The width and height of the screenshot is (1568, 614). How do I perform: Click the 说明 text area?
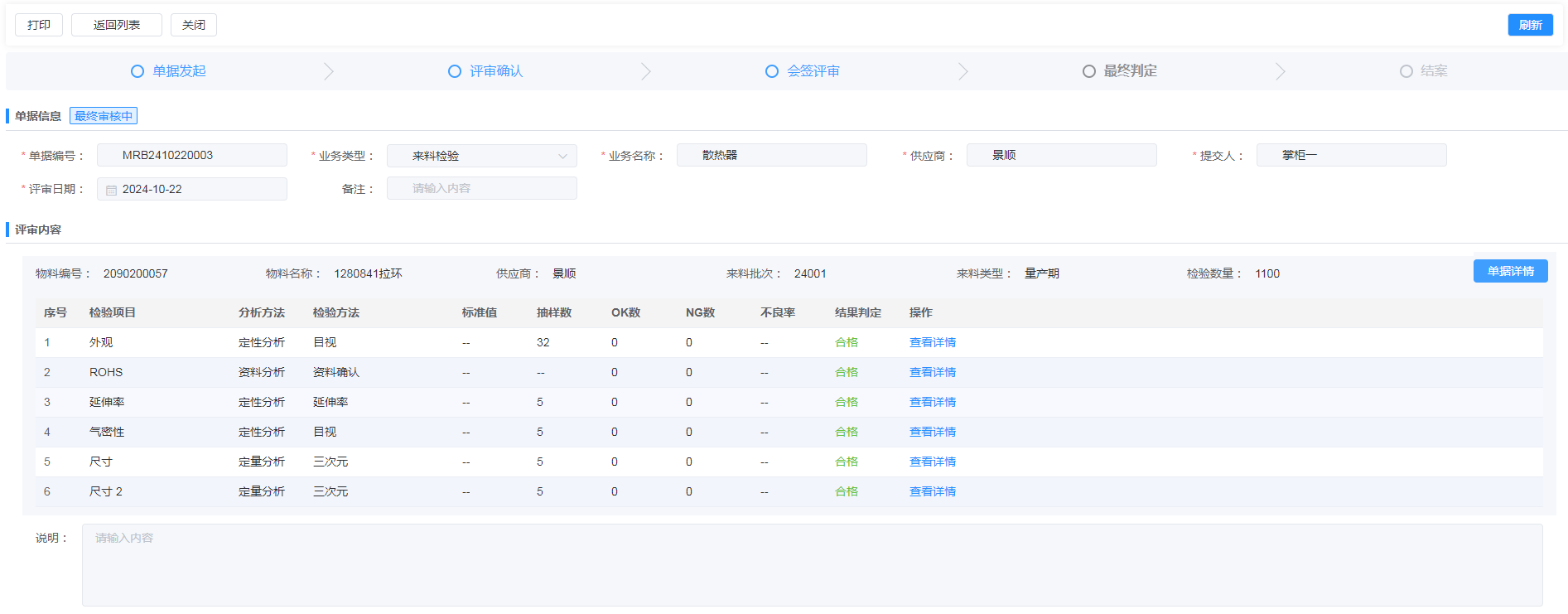[x=813, y=565]
